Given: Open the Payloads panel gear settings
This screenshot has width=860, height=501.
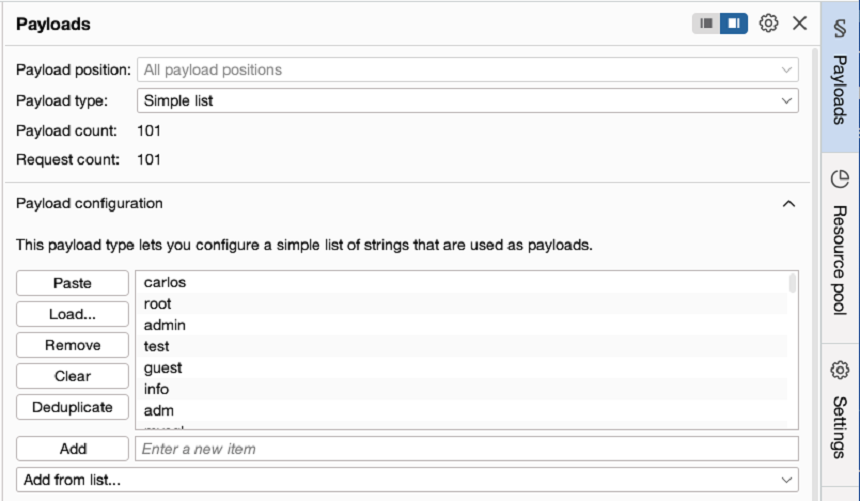Looking at the screenshot, I should [768, 23].
